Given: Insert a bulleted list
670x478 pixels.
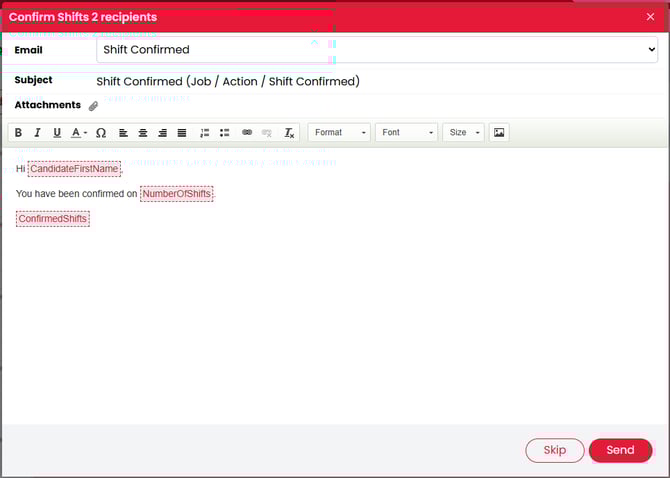Looking at the screenshot, I should click(x=224, y=133).
